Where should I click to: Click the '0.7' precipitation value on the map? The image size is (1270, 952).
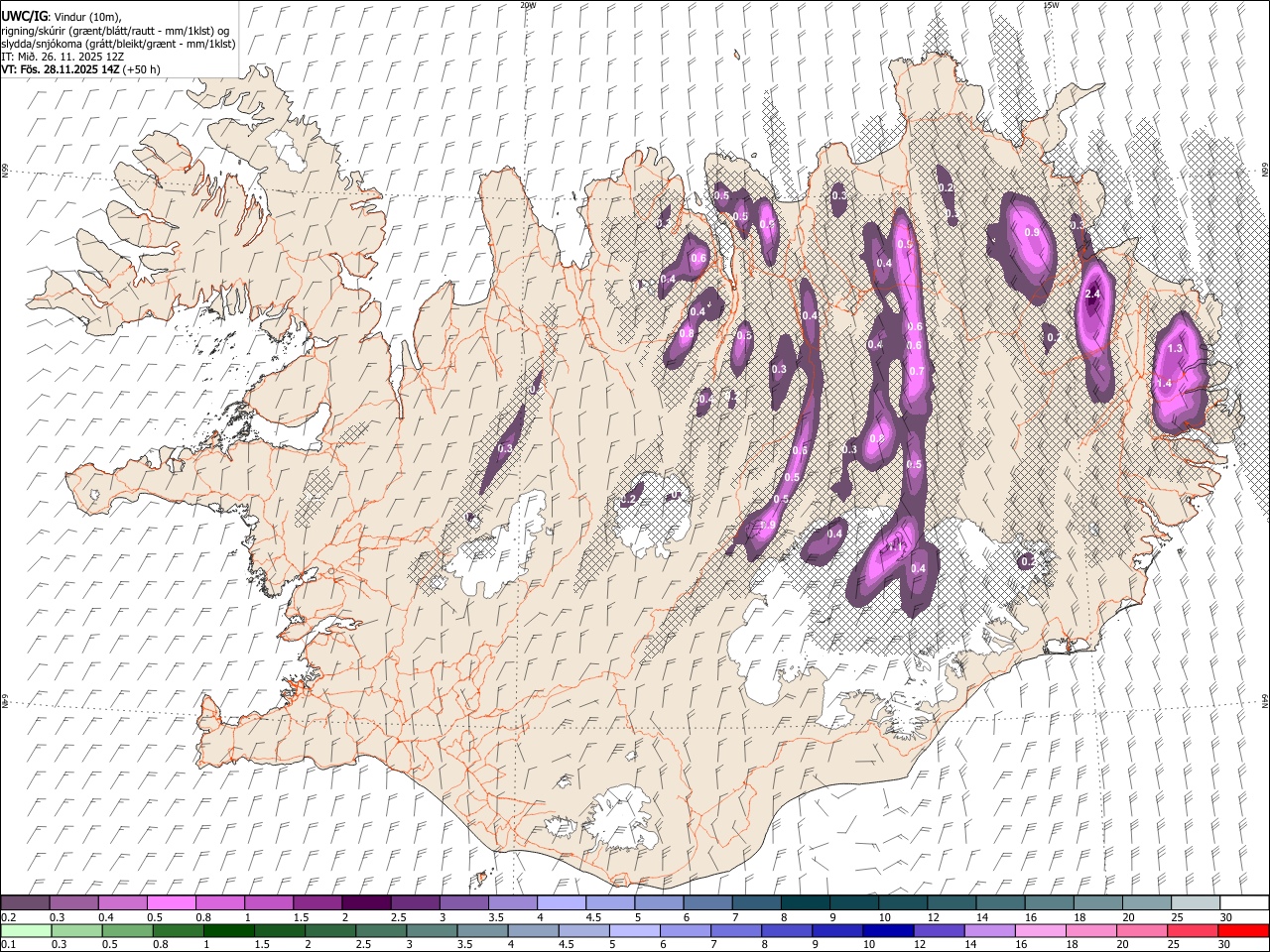[916, 372]
